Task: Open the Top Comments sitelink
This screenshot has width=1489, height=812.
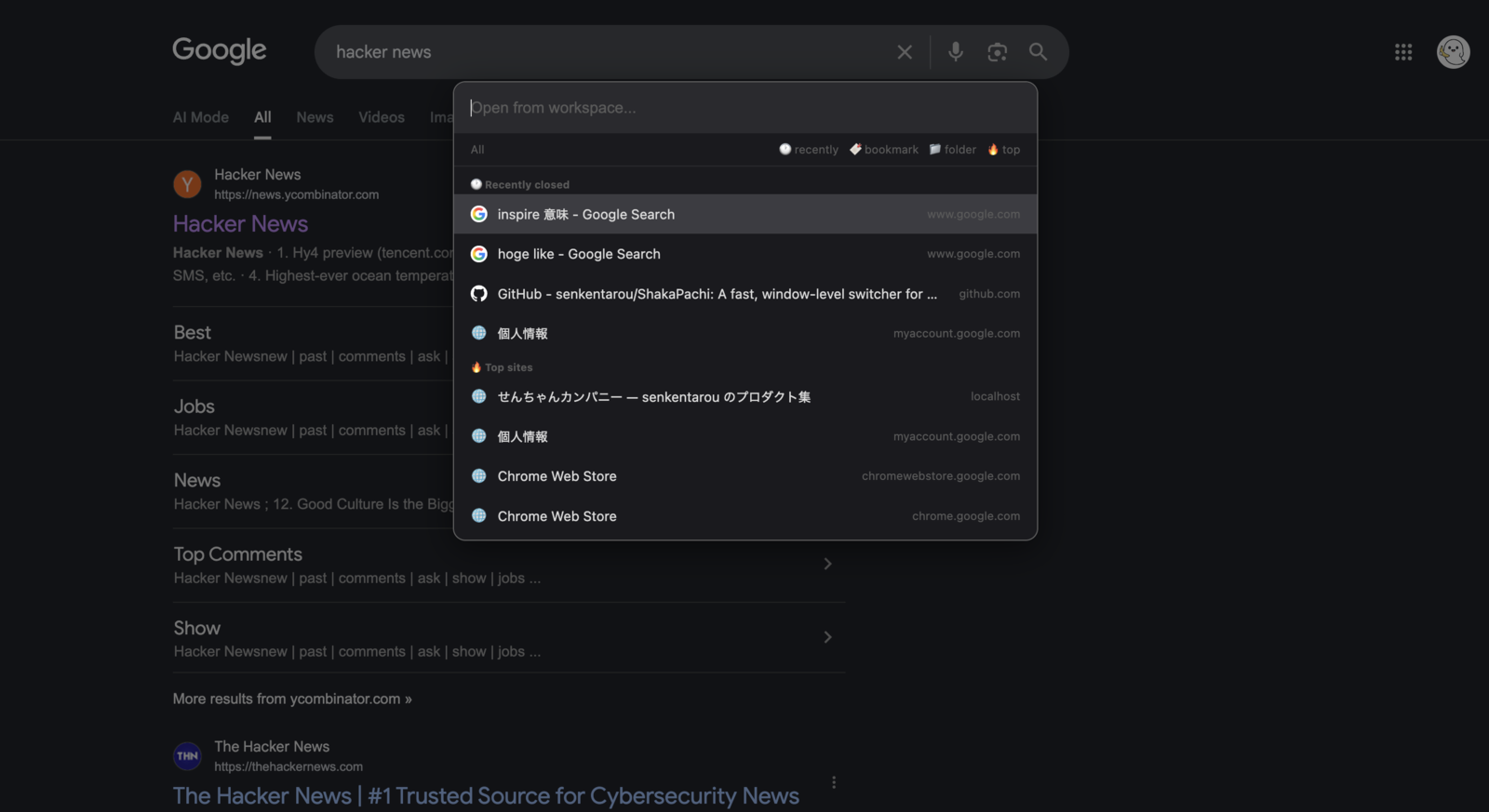Action: [x=238, y=554]
